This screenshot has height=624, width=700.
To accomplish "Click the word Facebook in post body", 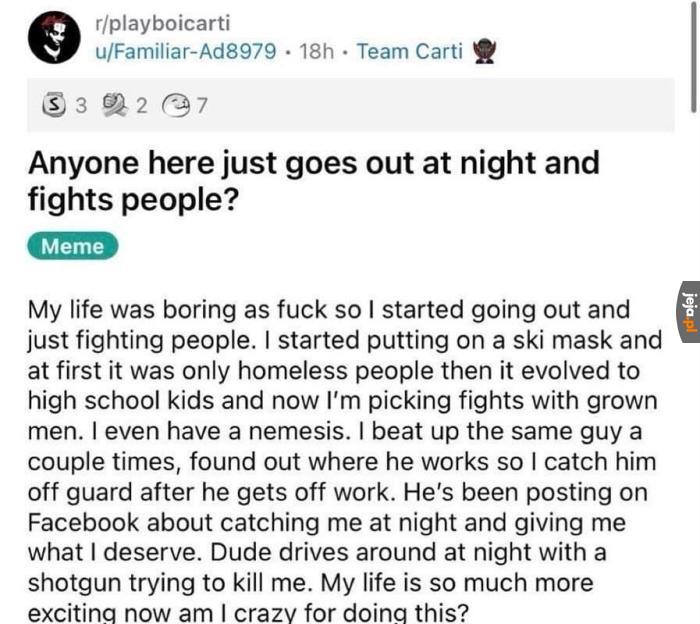I will pyautogui.click(x=83, y=522).
